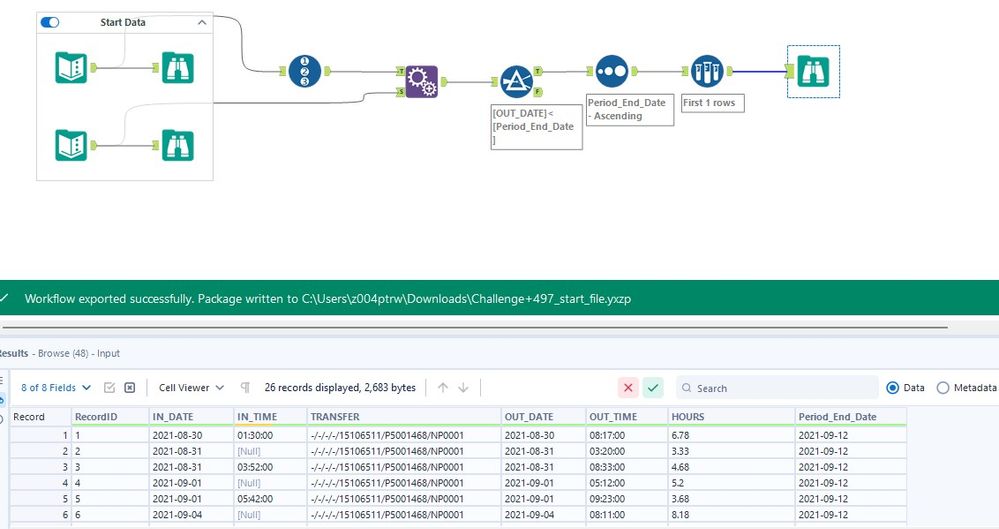Click the TRANSFER column header

click(404, 417)
